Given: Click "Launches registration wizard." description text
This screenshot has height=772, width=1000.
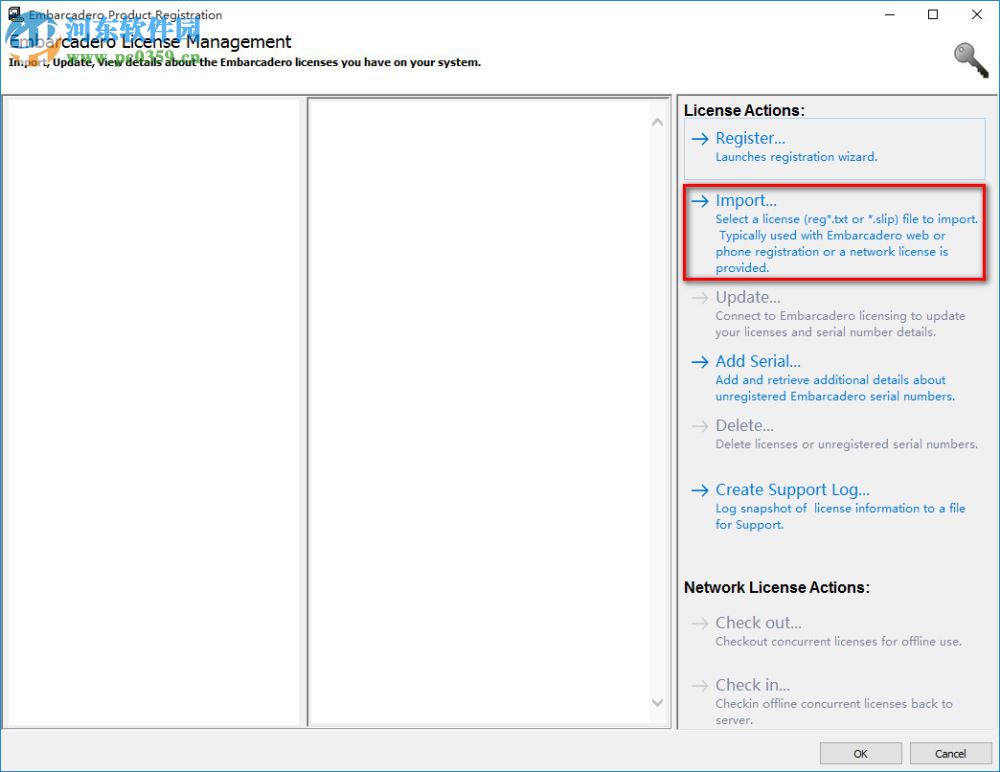Looking at the screenshot, I should (x=796, y=157).
